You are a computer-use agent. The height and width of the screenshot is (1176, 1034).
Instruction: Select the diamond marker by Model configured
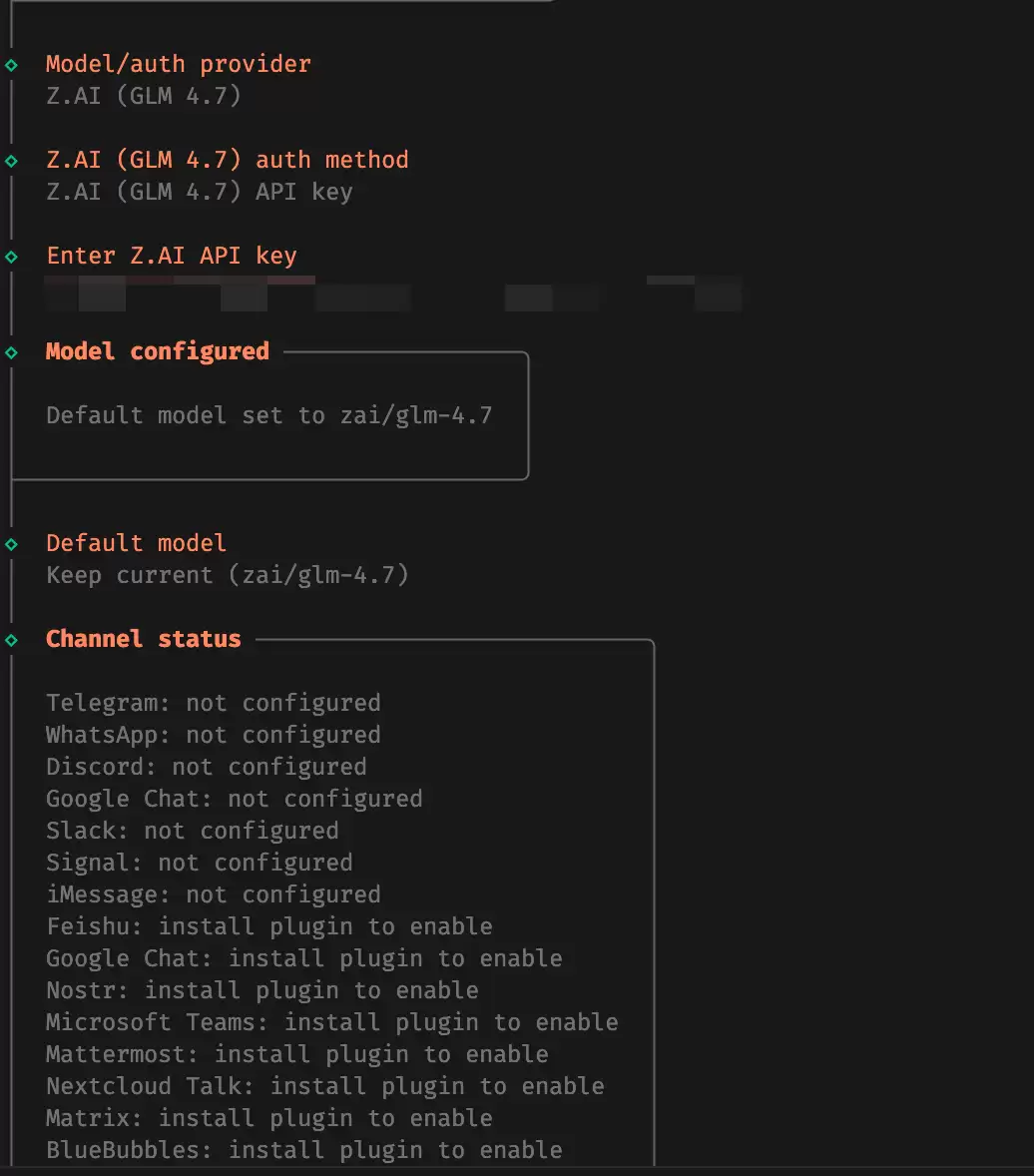12,352
